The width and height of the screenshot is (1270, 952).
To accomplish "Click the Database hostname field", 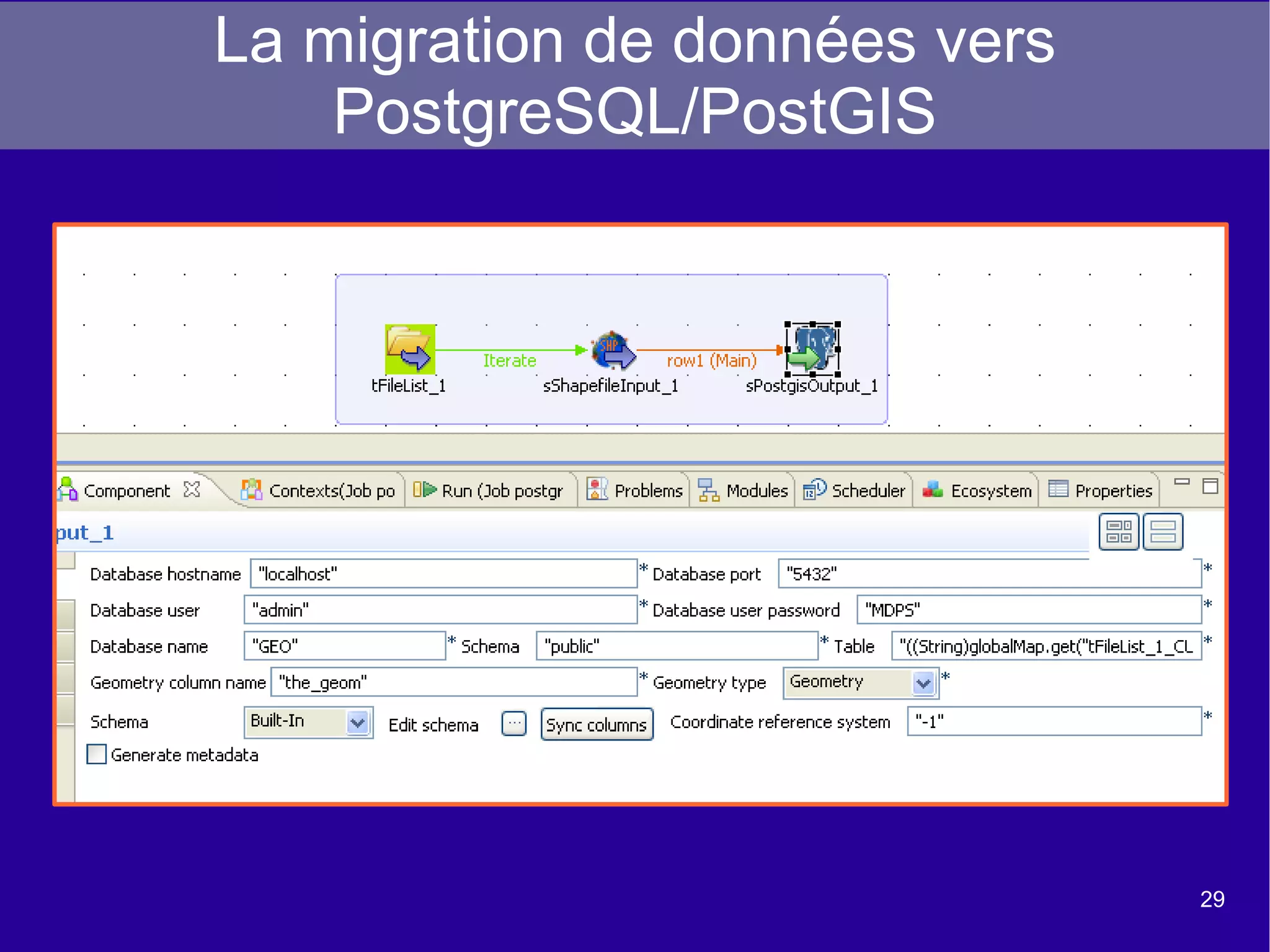I will pos(443,574).
